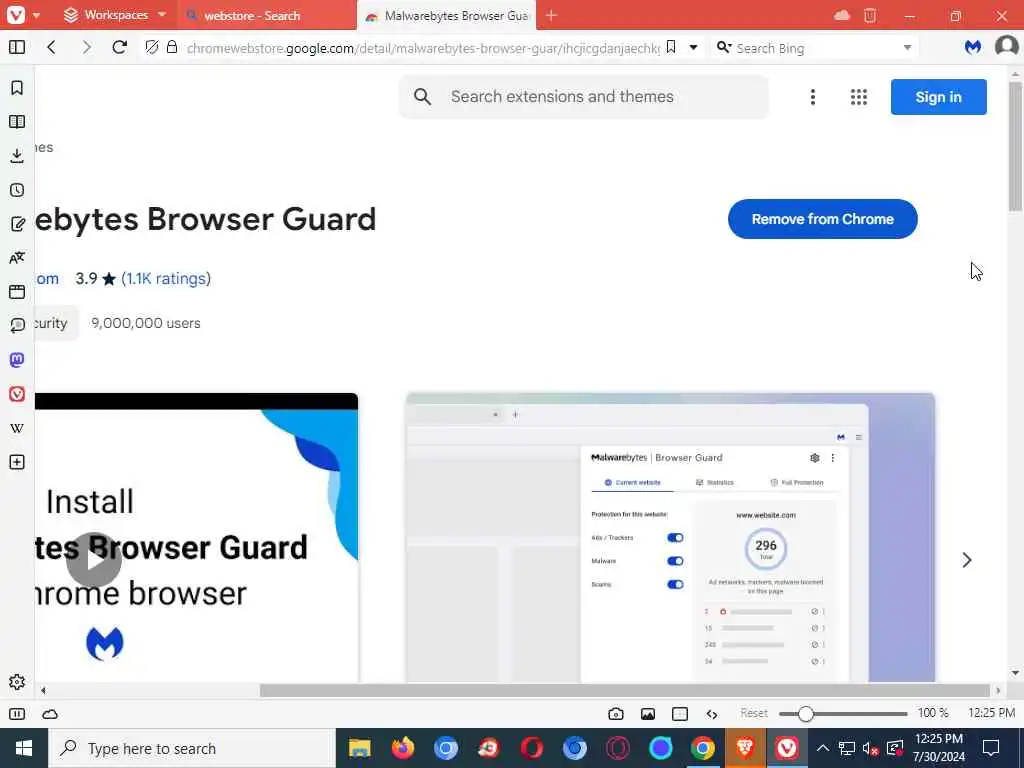Click the Sign in button
The image size is (1024, 768).
click(938, 97)
